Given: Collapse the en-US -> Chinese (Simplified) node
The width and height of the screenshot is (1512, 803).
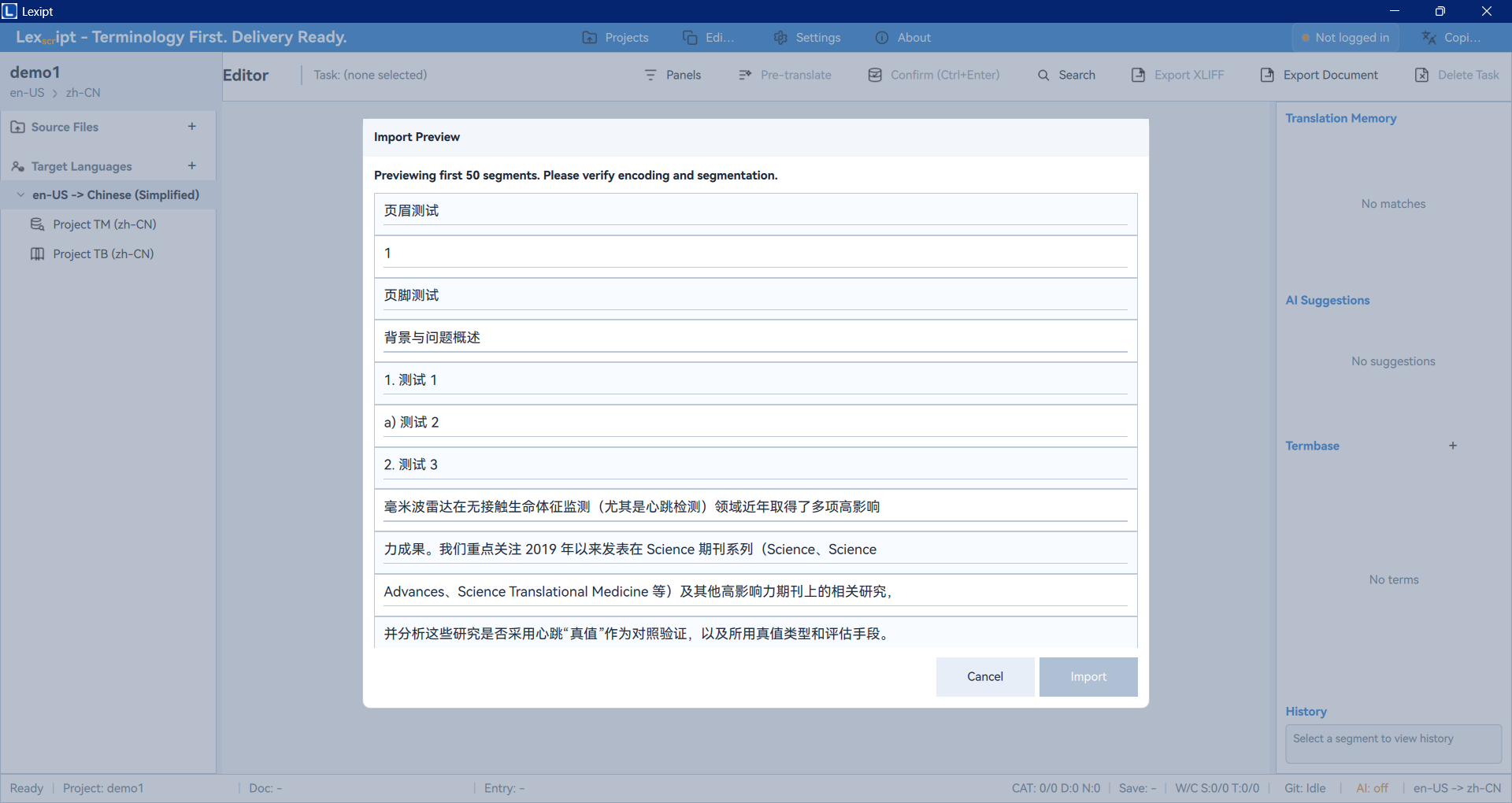Looking at the screenshot, I should coord(21,195).
